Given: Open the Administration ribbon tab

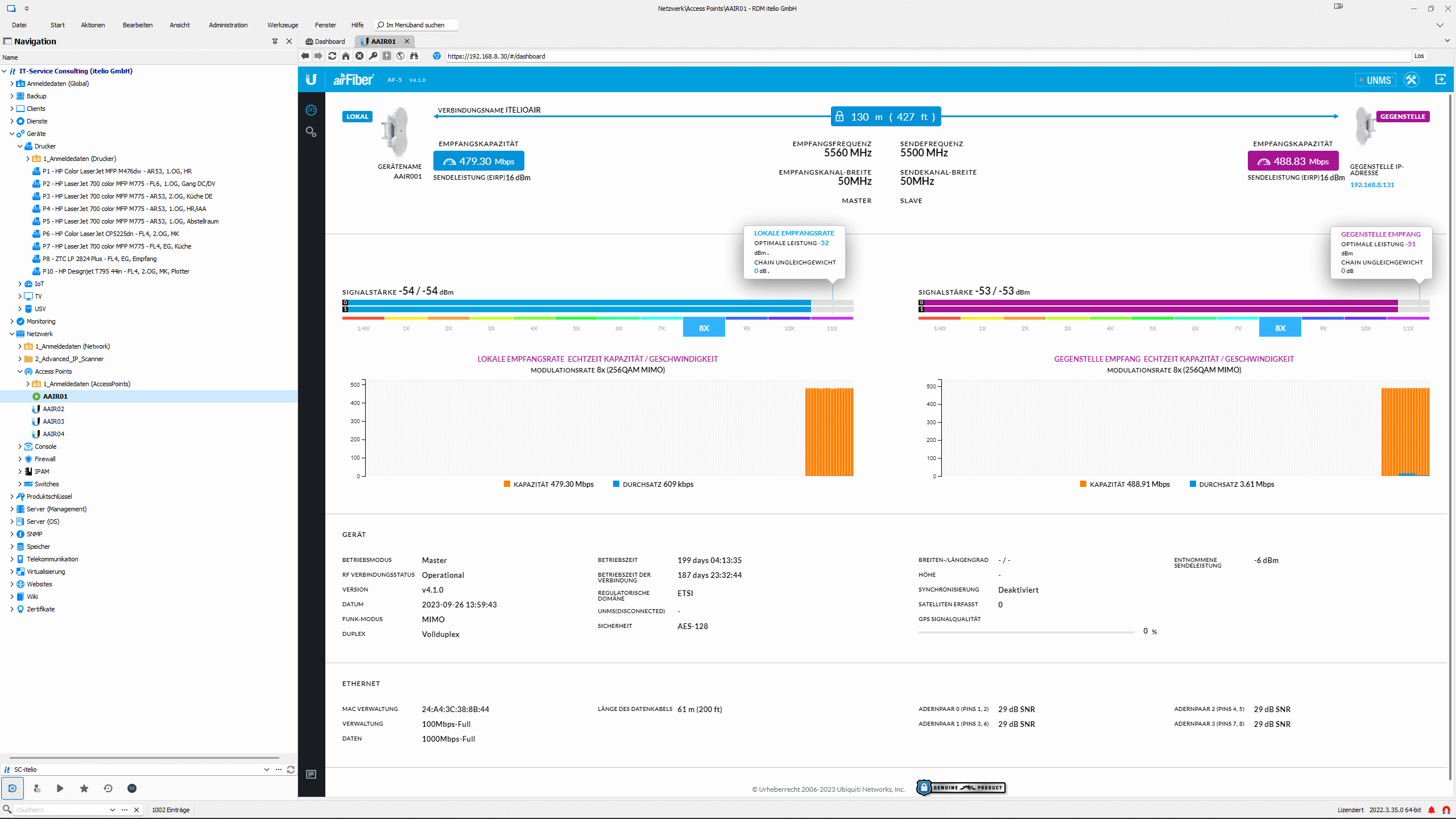Looking at the screenshot, I should click(228, 25).
